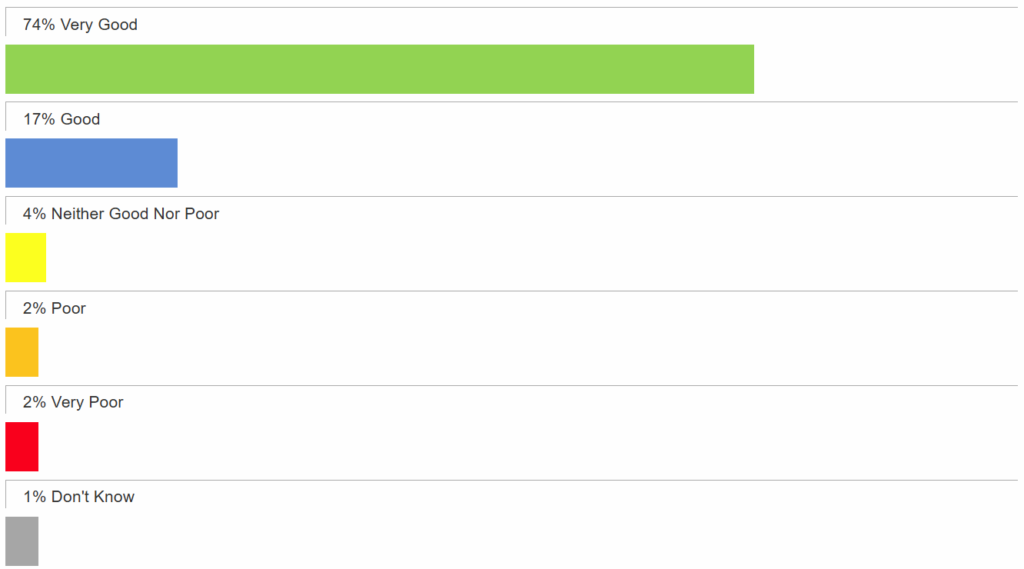Select the 'Poor' label above the orange bar

tap(69, 308)
